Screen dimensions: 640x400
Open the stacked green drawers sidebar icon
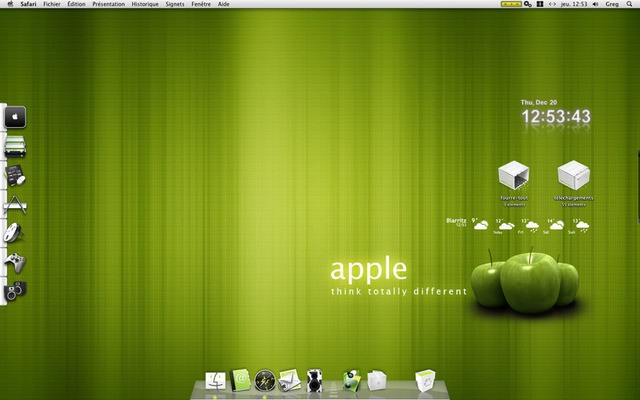pyautogui.click(x=15, y=146)
